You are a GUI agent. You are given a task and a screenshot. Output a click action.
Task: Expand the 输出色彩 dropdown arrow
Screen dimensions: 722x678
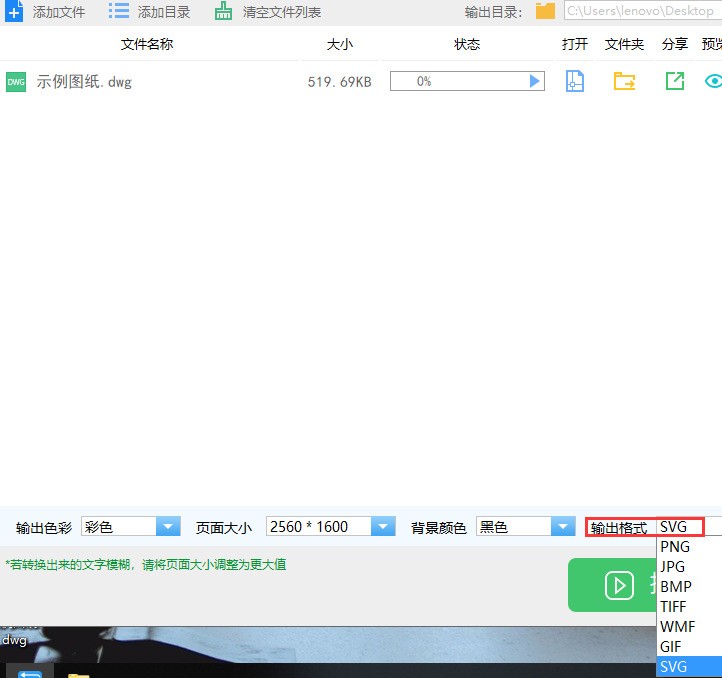[168, 526]
